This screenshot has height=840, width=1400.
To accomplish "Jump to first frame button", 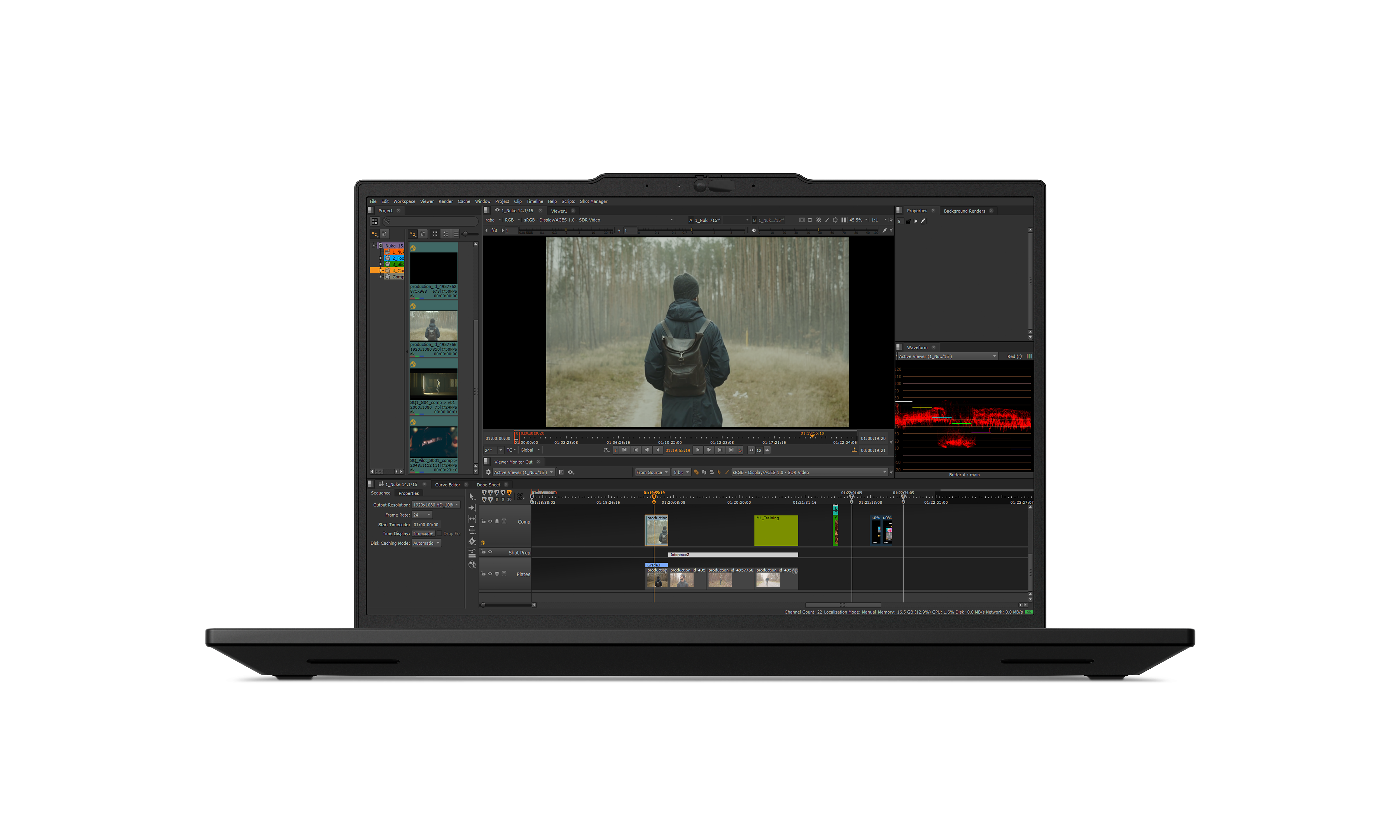I will [x=624, y=451].
